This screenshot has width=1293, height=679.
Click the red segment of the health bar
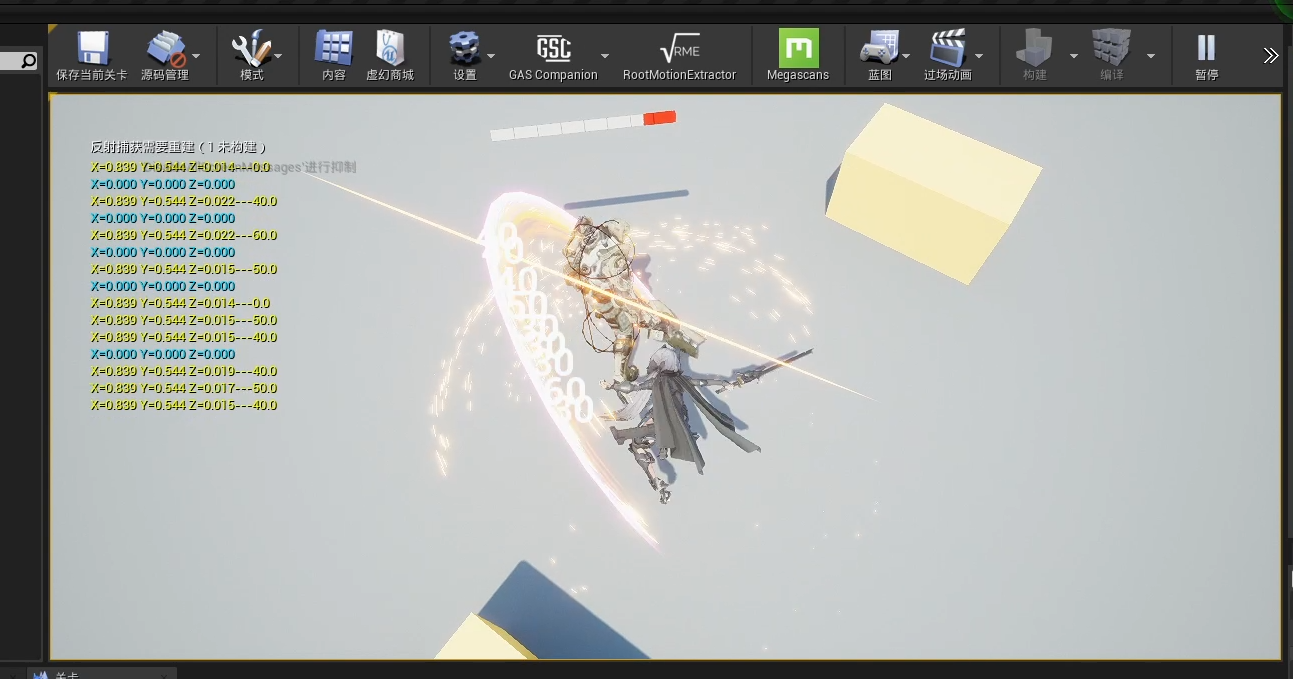(660, 118)
